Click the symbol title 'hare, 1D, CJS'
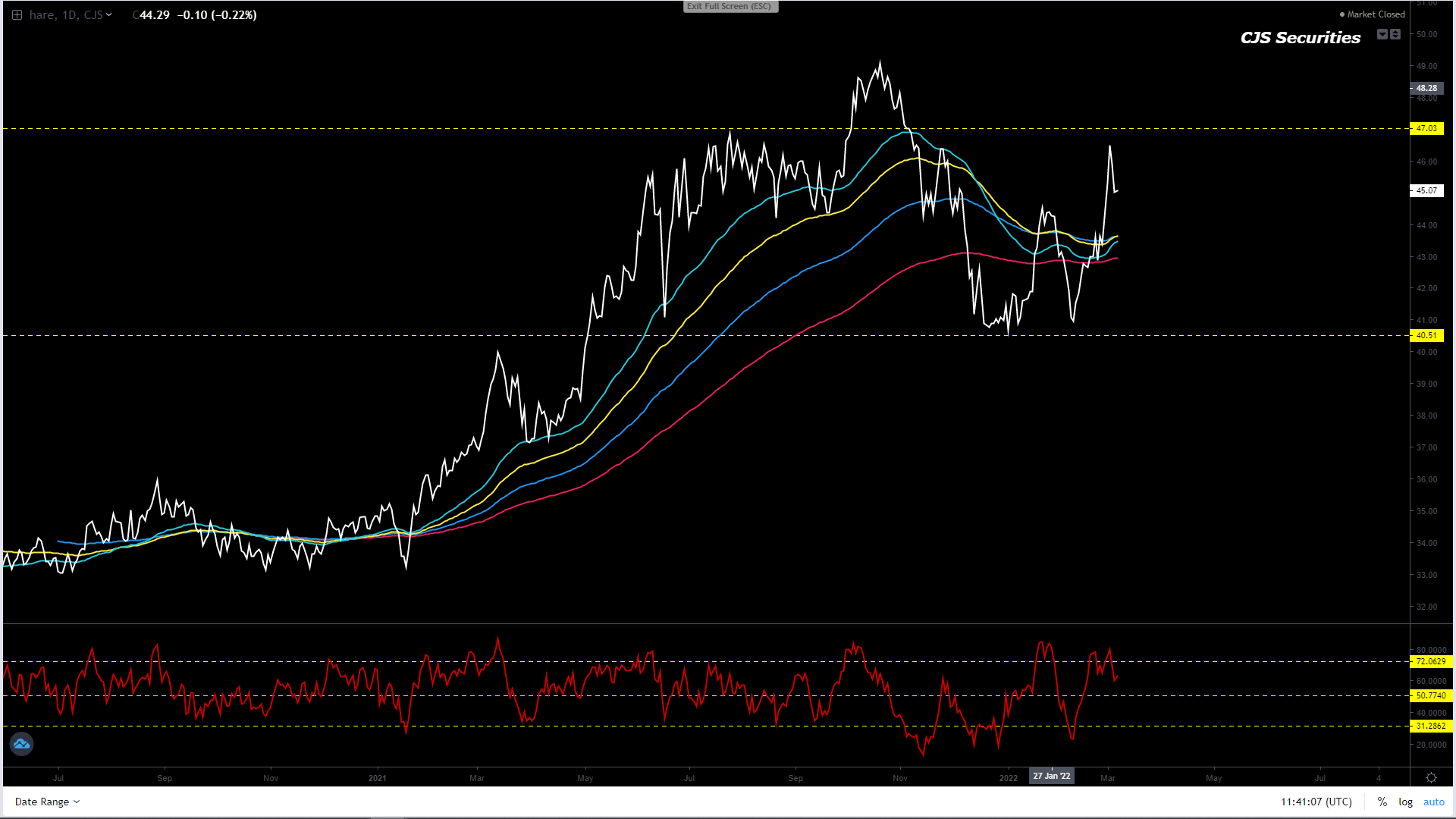 coord(65,15)
